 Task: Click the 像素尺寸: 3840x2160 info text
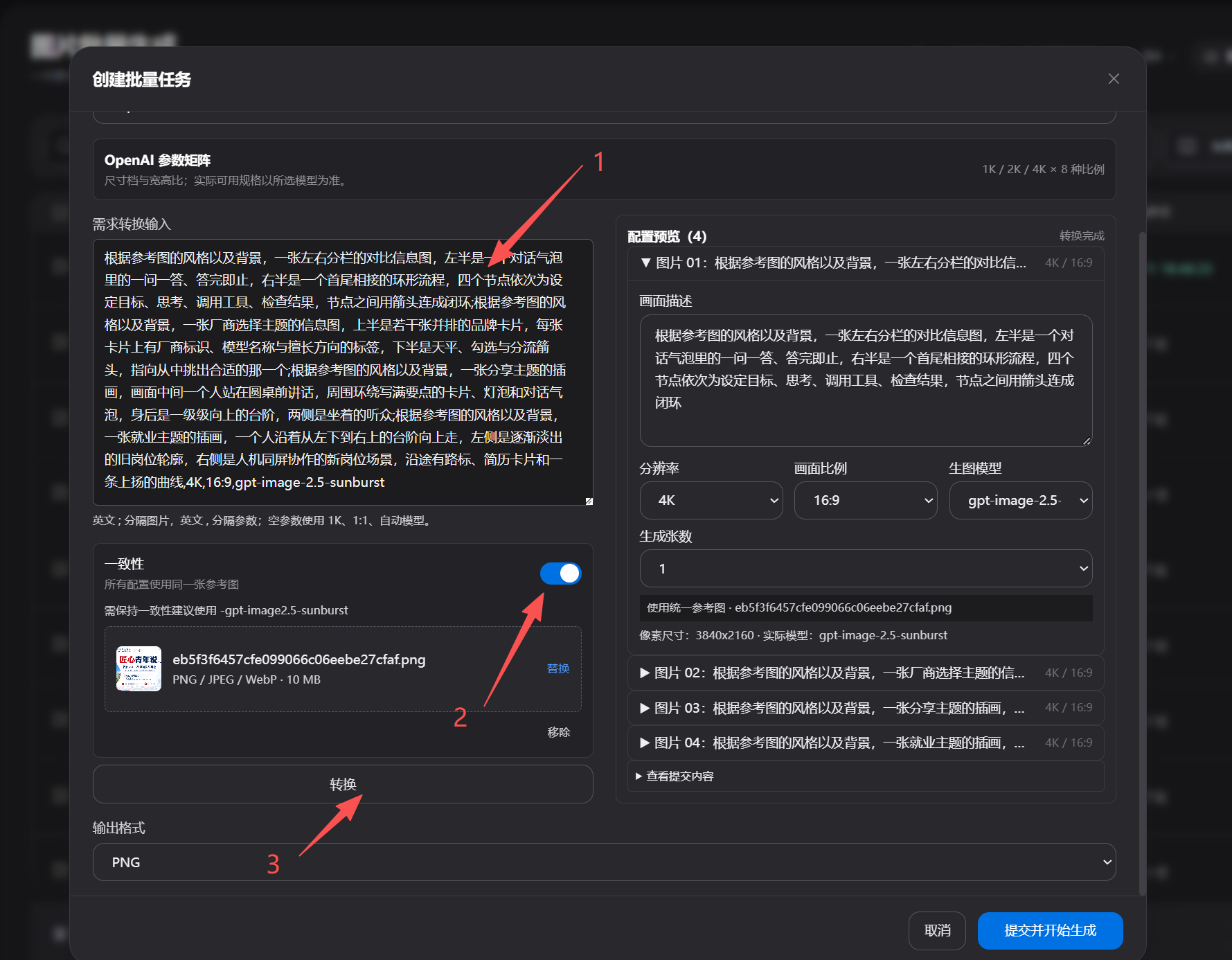793,635
